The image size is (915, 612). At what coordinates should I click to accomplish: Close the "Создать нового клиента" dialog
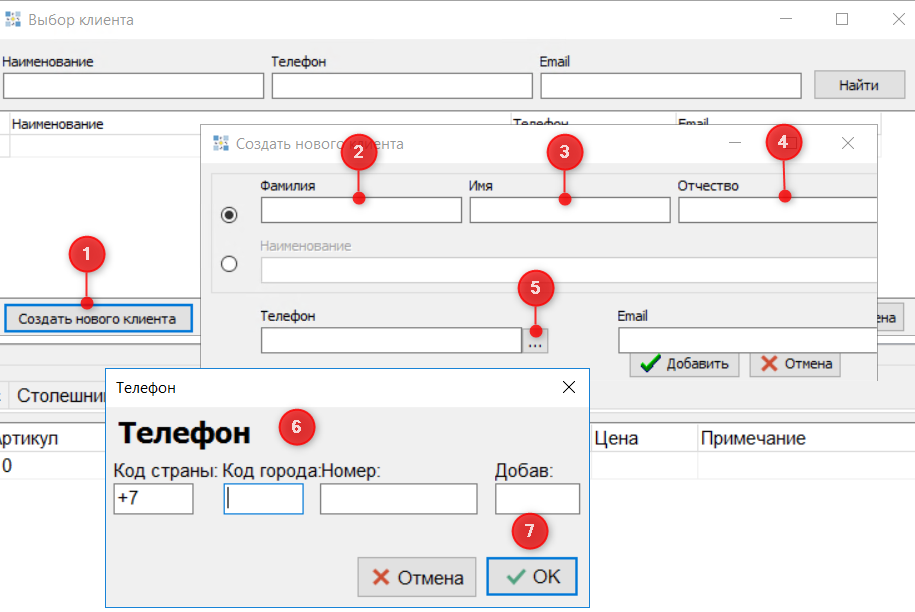pos(848,143)
